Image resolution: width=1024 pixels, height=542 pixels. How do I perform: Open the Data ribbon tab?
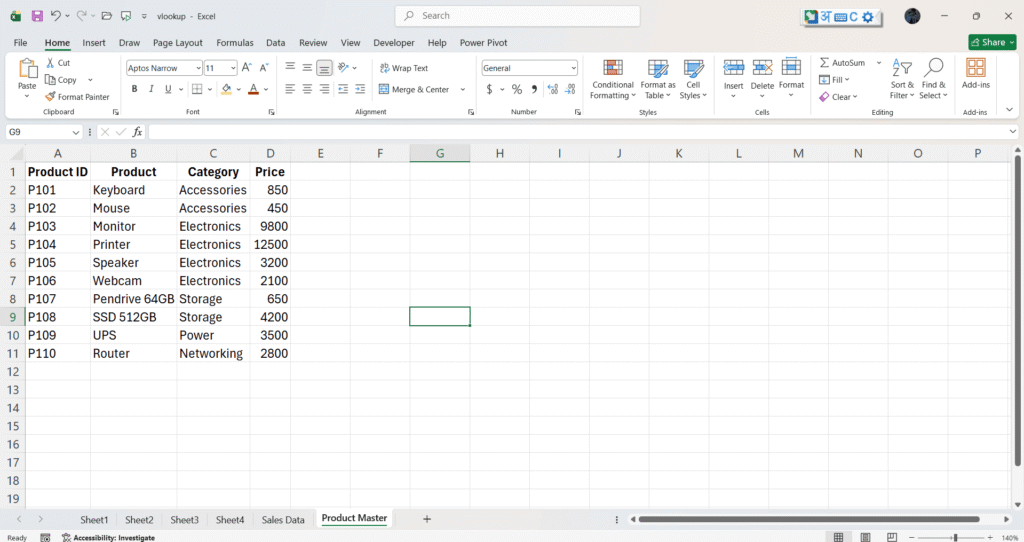pyautogui.click(x=276, y=42)
